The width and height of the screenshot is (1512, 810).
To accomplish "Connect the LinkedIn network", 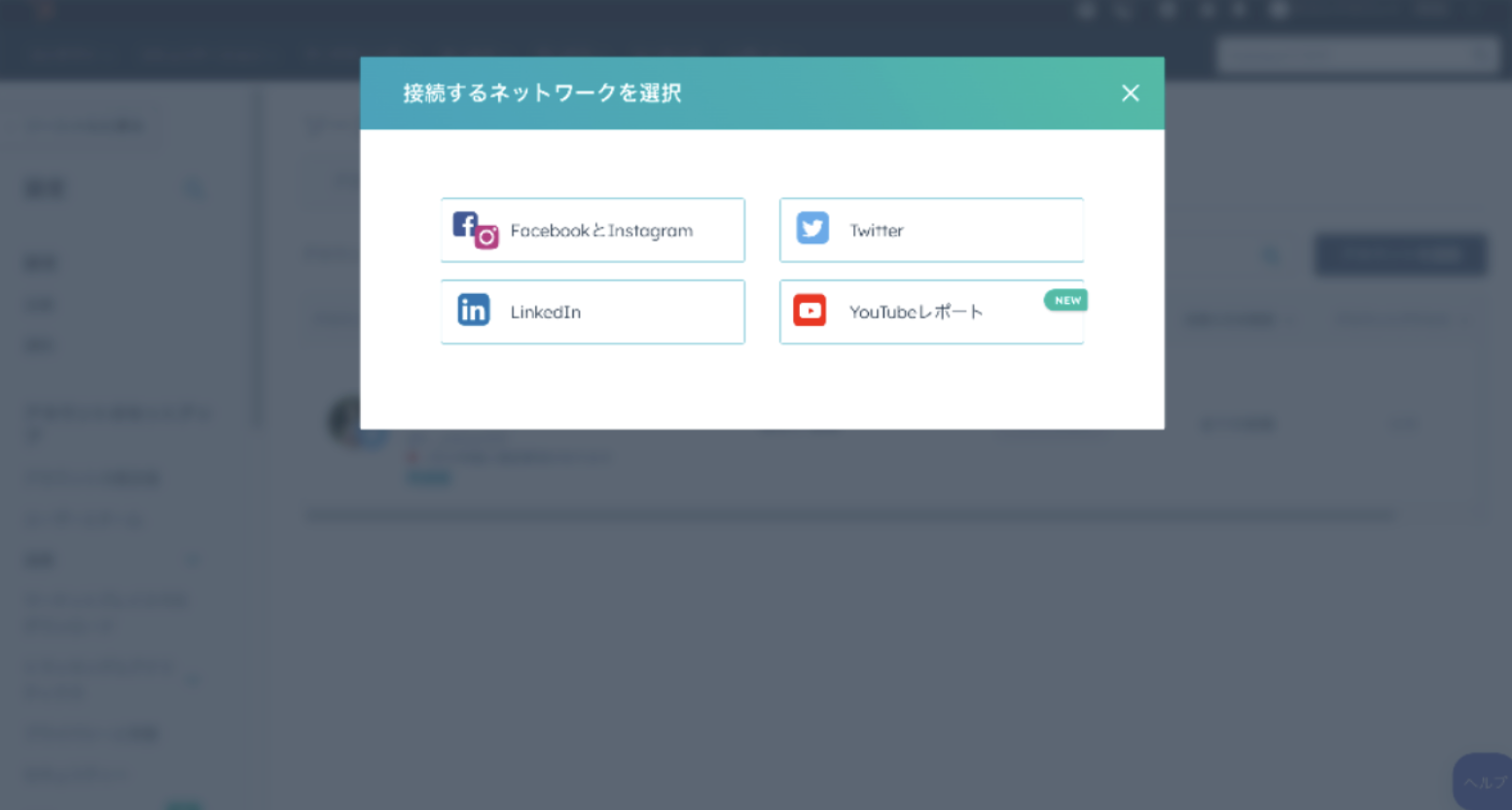I will coord(593,312).
